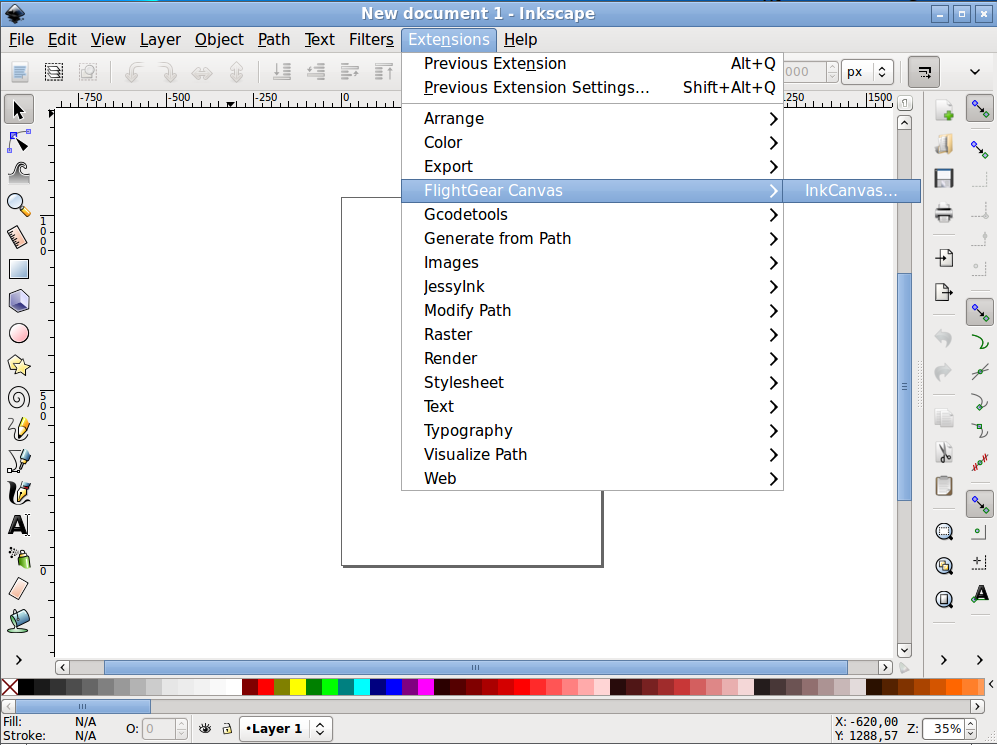The image size is (997, 745).
Task: Select the Pencil freehand tool
Action: pyautogui.click(x=18, y=429)
